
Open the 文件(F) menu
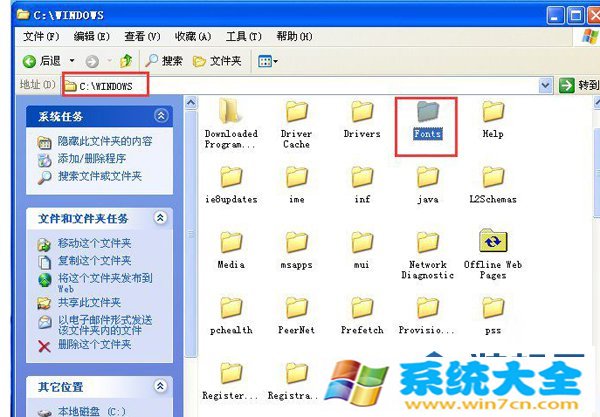pos(41,36)
